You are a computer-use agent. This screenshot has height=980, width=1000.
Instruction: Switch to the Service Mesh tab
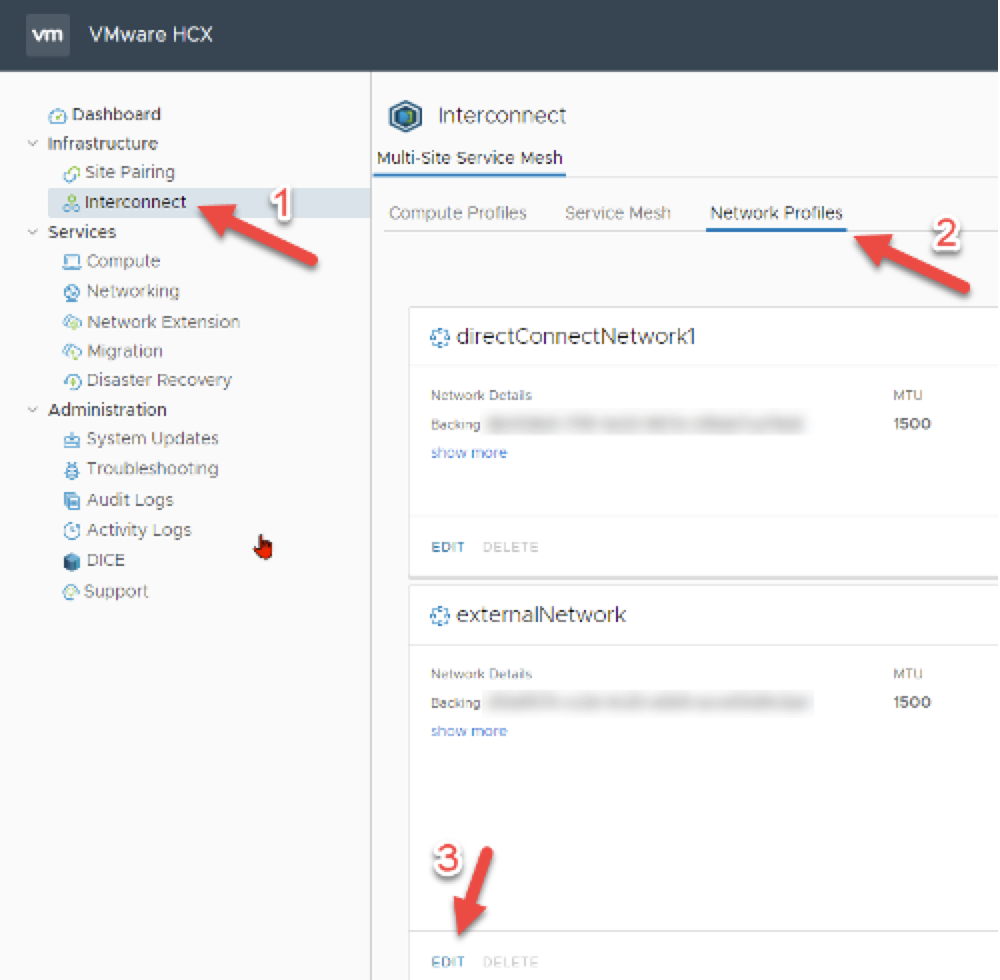pyautogui.click(x=617, y=213)
